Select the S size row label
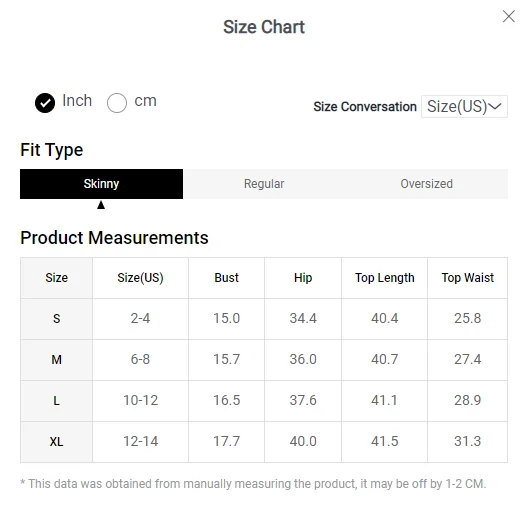Screen dimensions: 530x510 pyautogui.click(x=56, y=319)
